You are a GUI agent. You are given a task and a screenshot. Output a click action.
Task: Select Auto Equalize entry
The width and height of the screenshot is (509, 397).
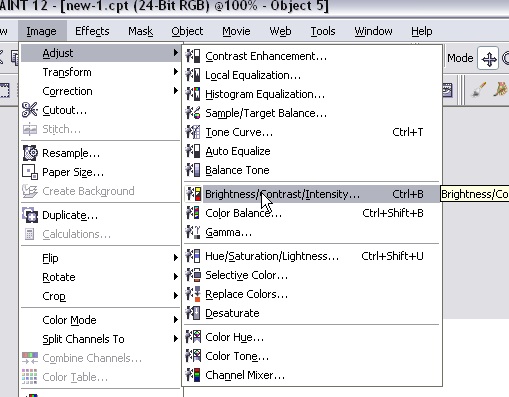tap(312, 151)
